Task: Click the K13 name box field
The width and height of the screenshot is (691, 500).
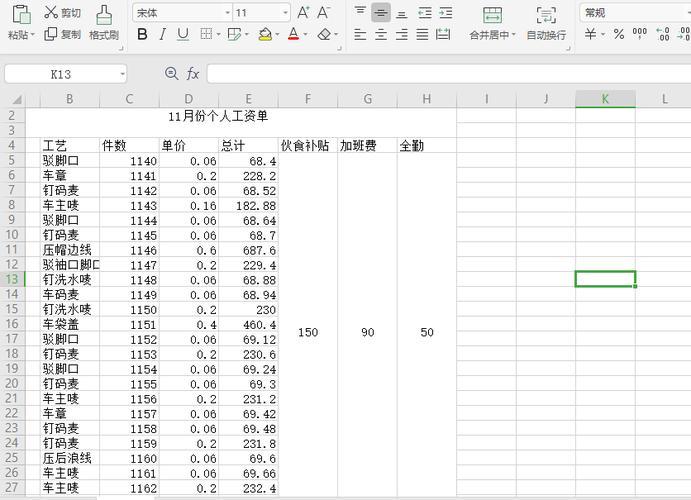Action: pos(61,74)
